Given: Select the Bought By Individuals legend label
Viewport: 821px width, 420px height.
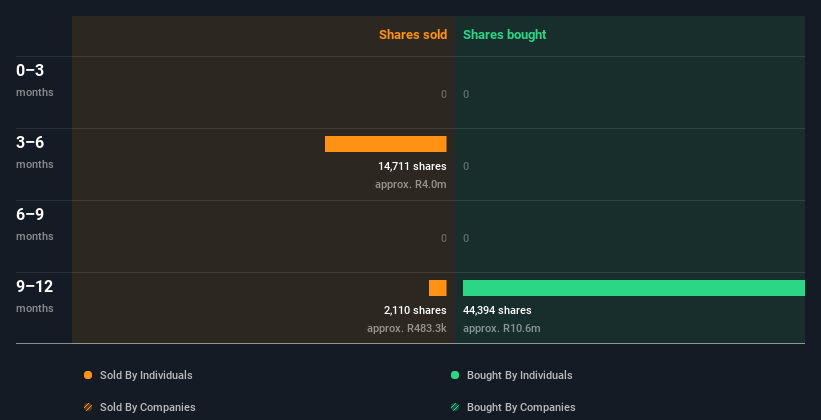Looking at the screenshot, I should tap(519, 375).
